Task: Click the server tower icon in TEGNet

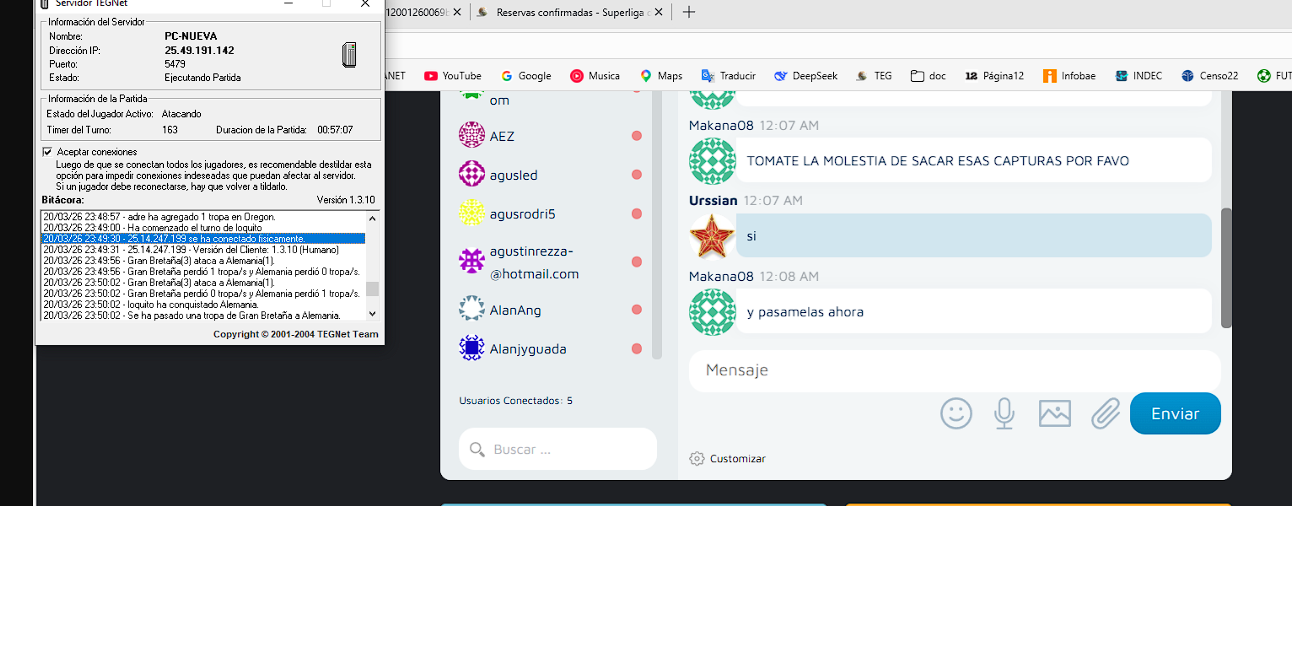Action: coord(349,55)
